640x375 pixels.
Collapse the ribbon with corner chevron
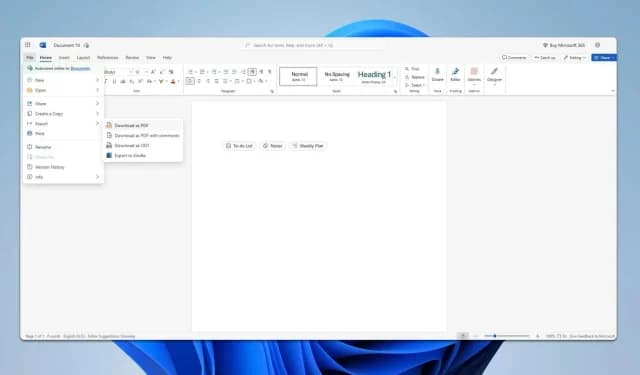click(x=613, y=91)
